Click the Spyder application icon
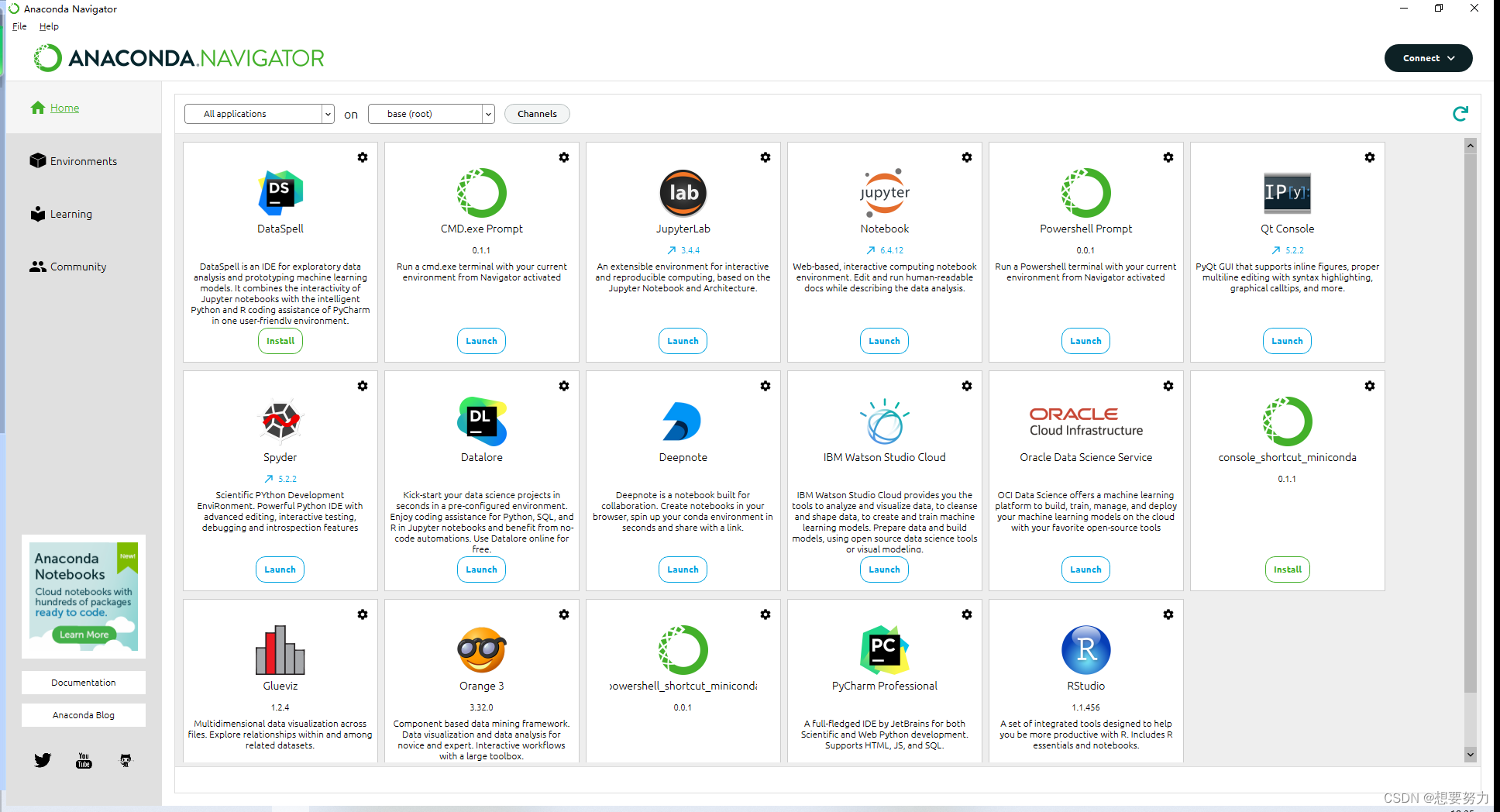This screenshot has height=812, width=1500. [280, 421]
